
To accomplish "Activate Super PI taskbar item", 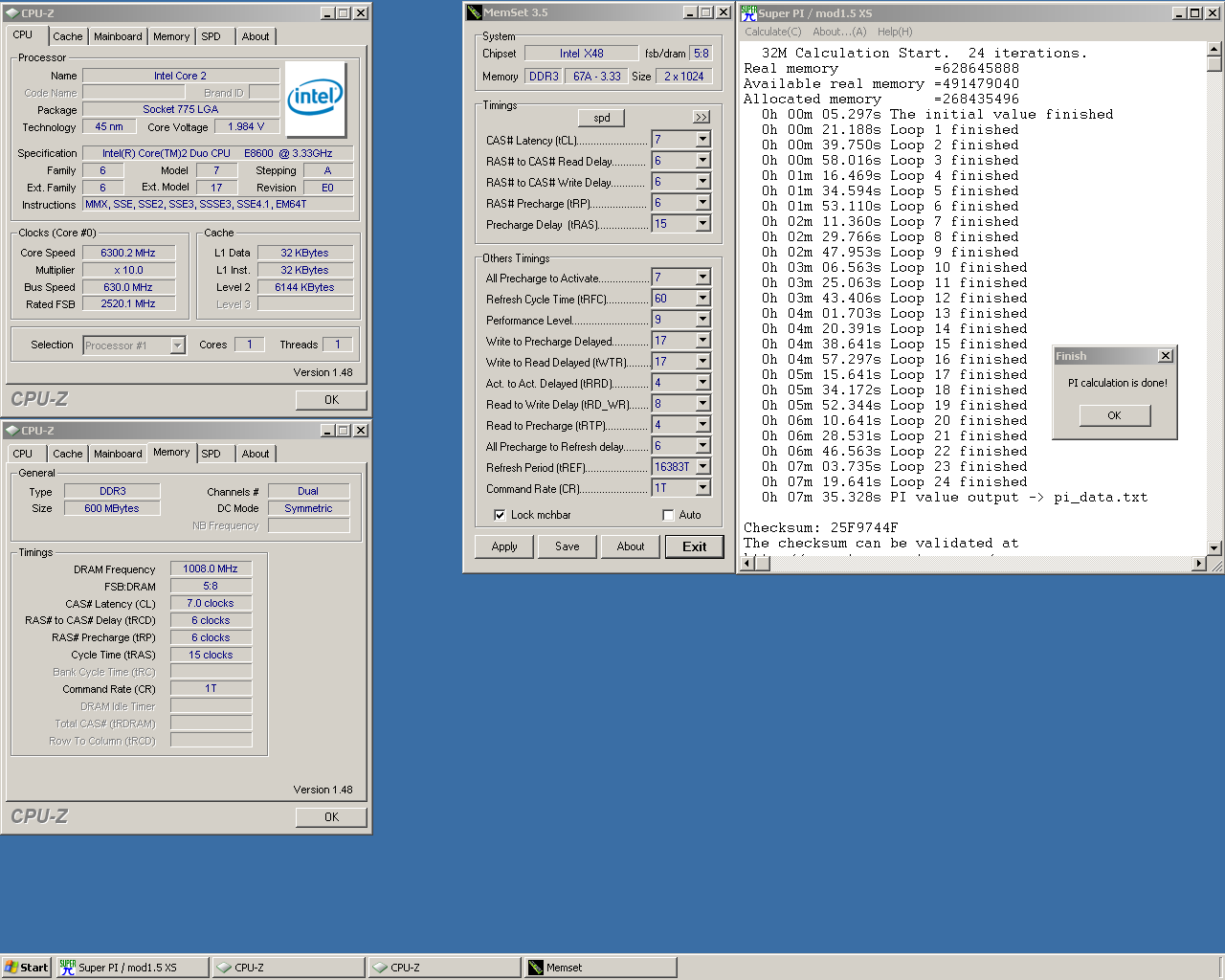I will (x=132, y=968).
